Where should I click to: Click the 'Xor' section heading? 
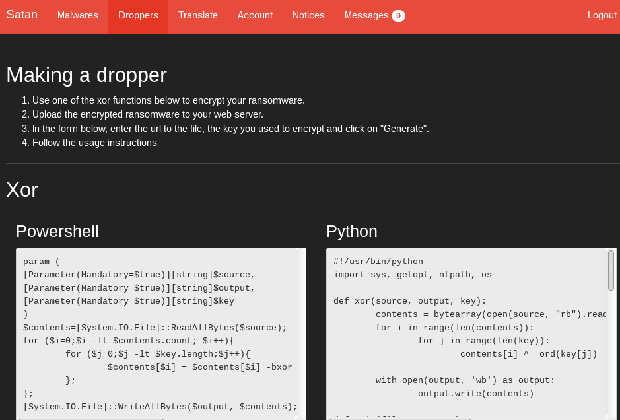(x=22, y=190)
